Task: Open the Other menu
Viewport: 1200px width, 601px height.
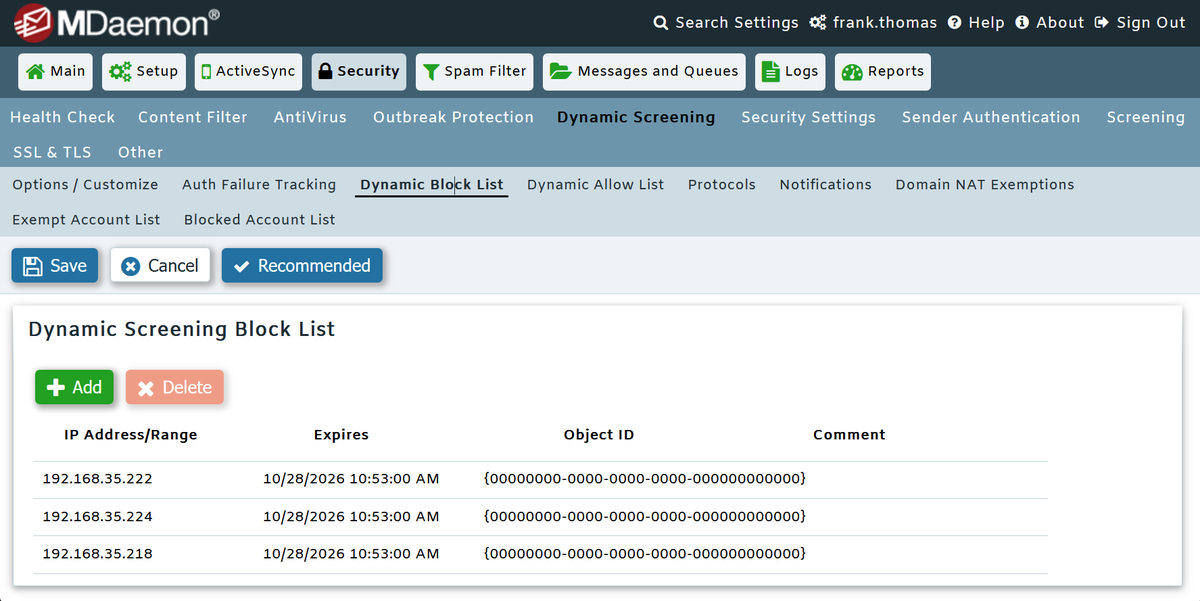Action: point(140,152)
